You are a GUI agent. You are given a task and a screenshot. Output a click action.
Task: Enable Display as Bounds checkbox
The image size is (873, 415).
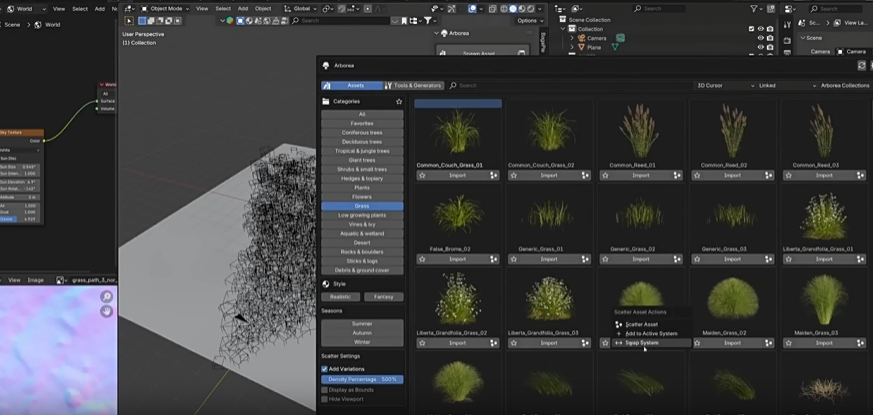point(324,389)
